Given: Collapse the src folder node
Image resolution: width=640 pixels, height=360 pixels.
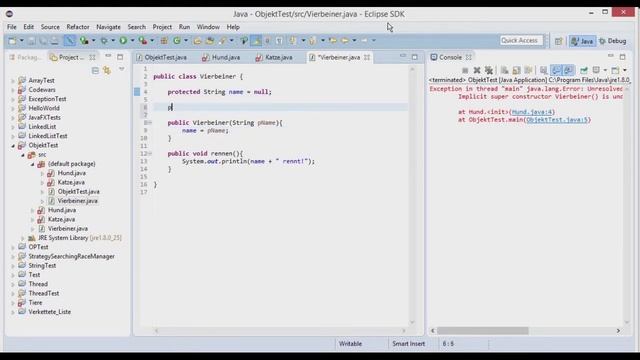Looking at the screenshot, I should coord(23,155).
